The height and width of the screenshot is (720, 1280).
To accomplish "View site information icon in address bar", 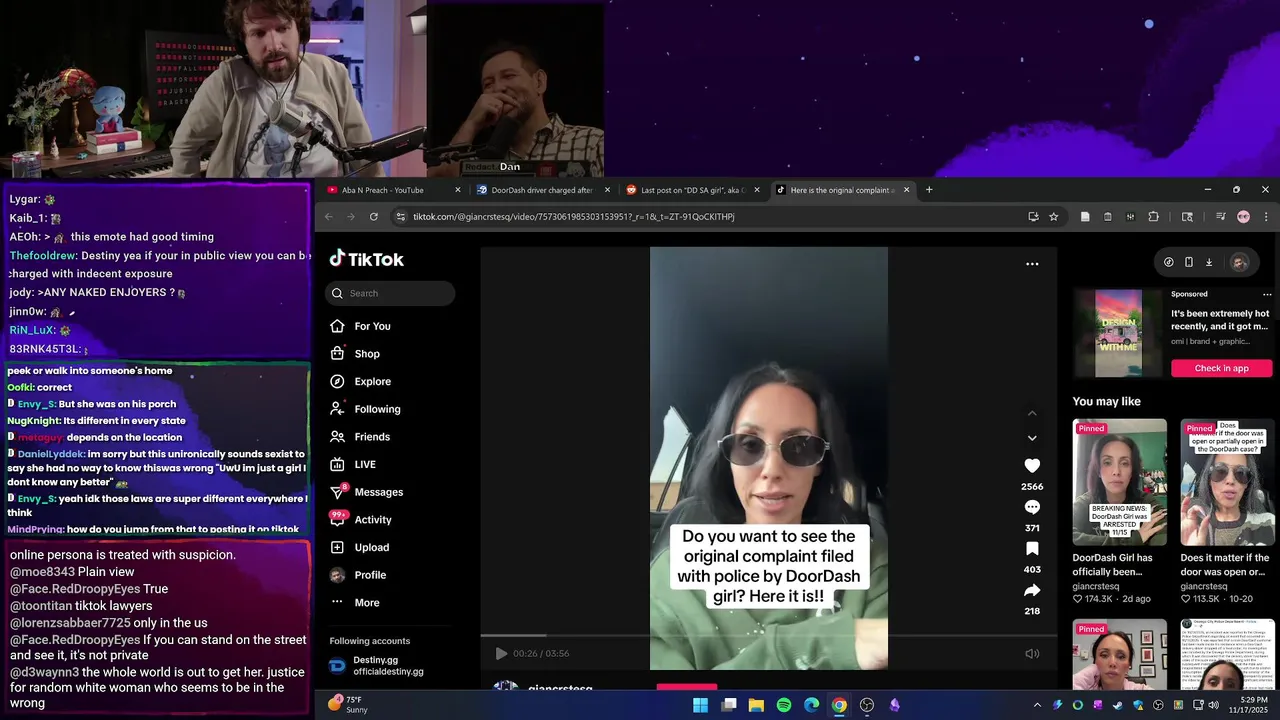I will 401,216.
